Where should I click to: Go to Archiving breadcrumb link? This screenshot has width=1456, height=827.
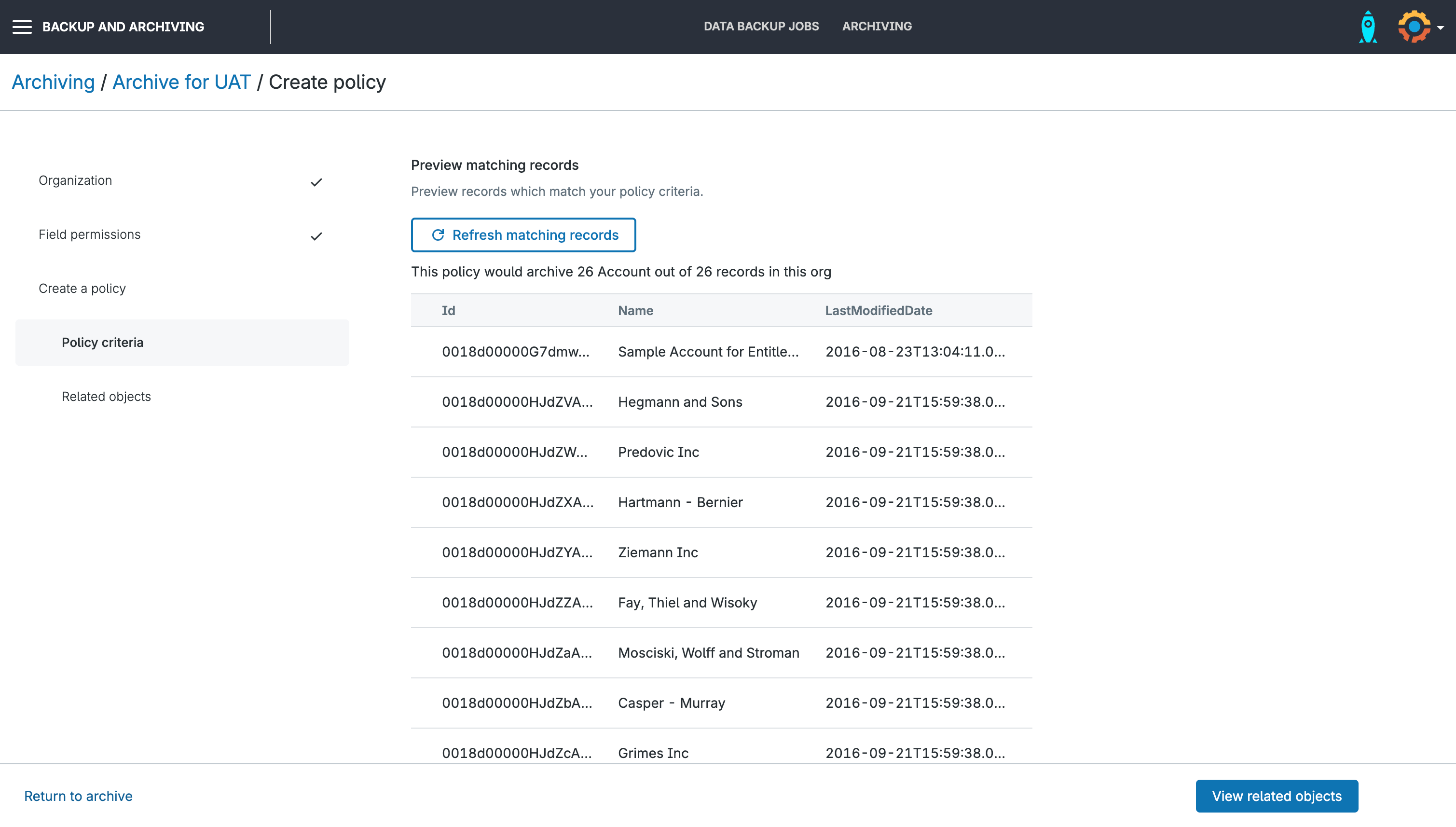coord(54,83)
